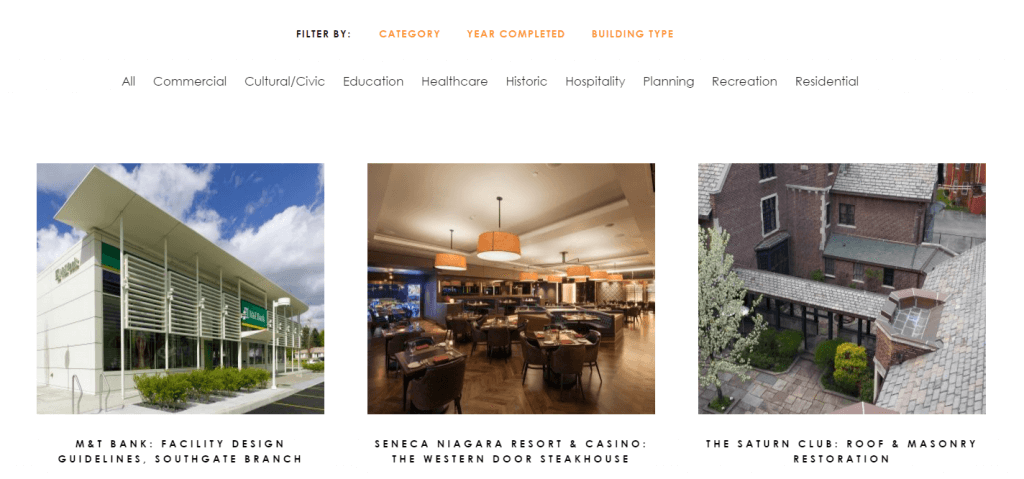
Task: Select the Healthcare category
Action: click(455, 82)
